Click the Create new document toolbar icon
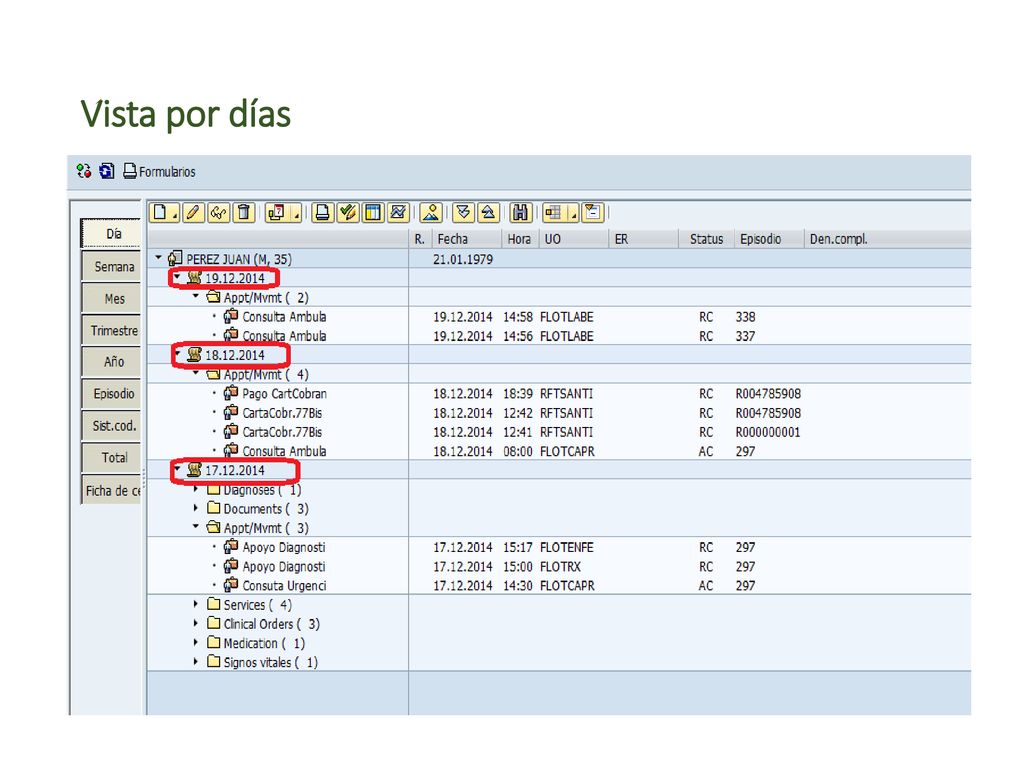1024x768 pixels. coord(160,212)
